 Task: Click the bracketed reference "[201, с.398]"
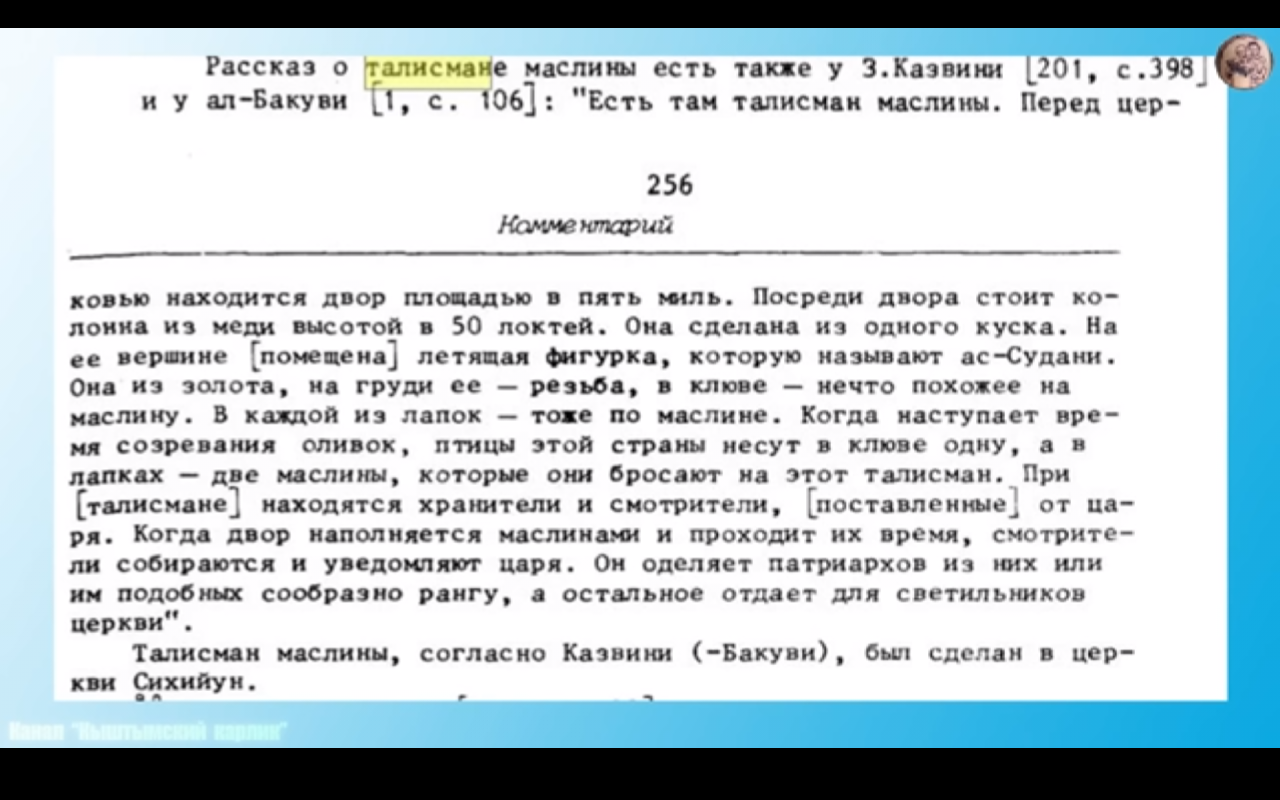point(1118,68)
